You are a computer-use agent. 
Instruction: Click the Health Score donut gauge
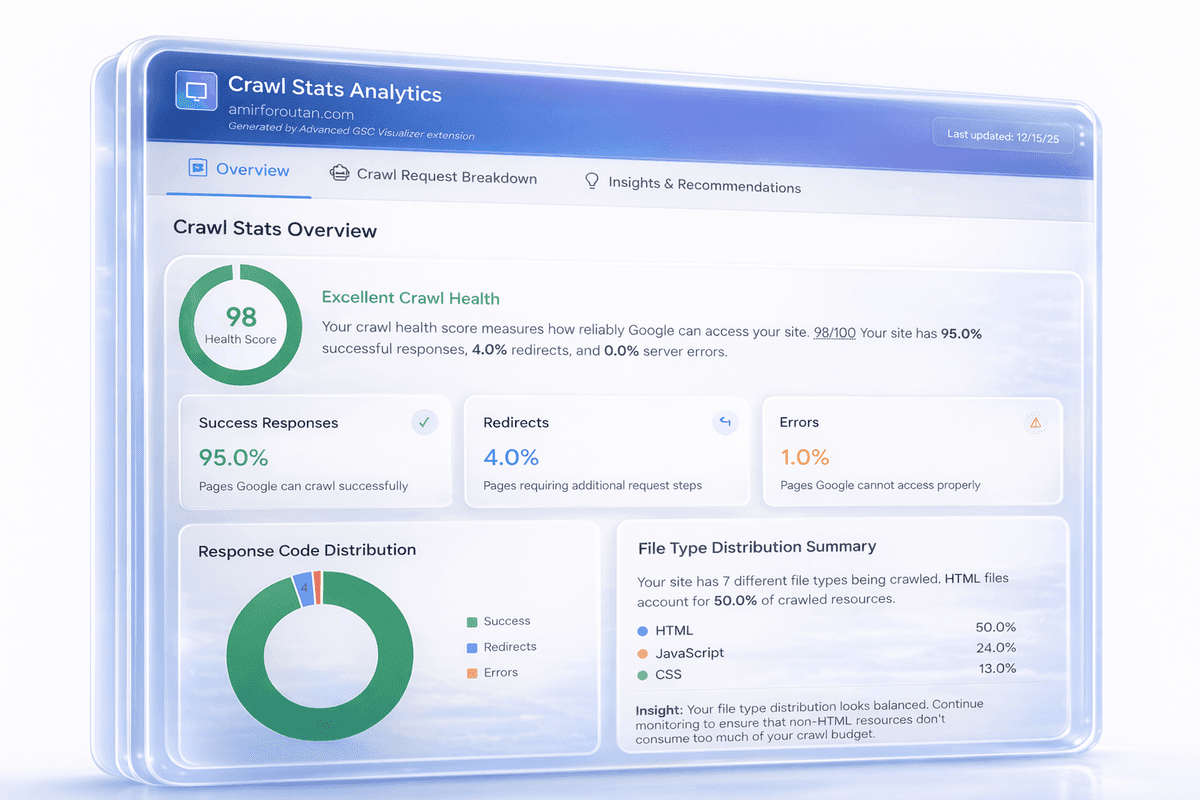pyautogui.click(x=240, y=323)
